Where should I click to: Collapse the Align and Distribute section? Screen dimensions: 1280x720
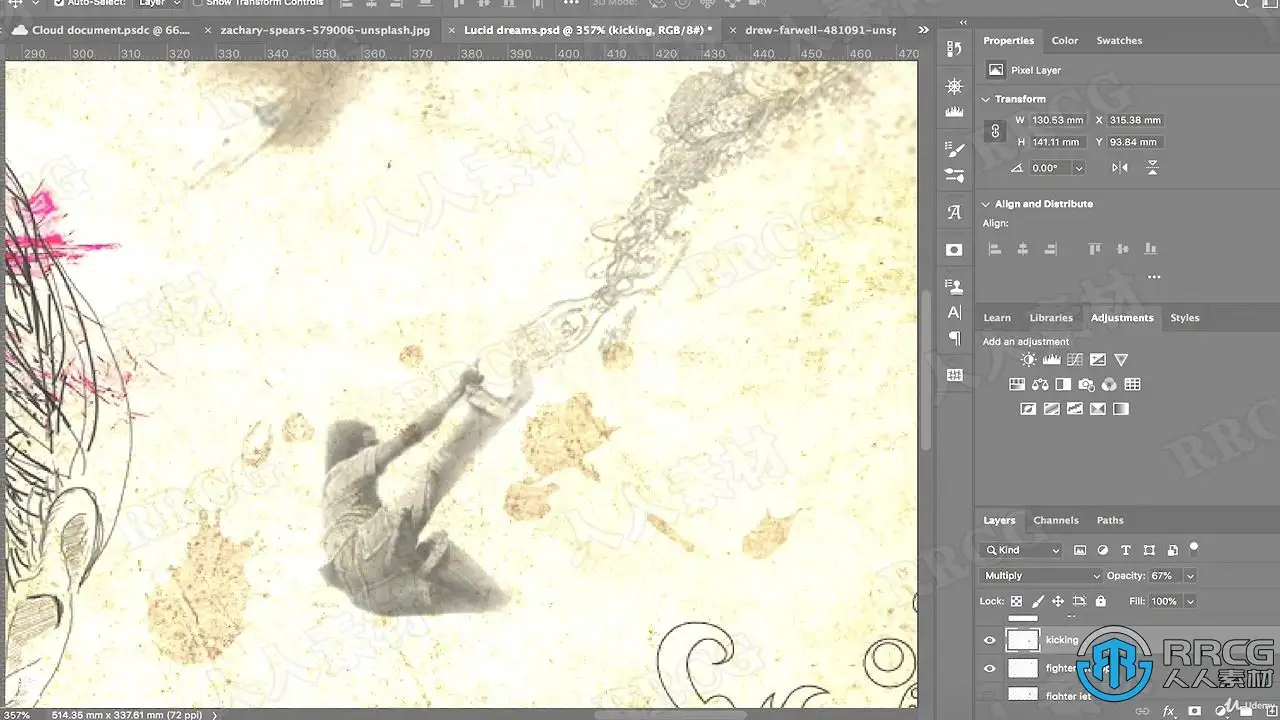986,204
